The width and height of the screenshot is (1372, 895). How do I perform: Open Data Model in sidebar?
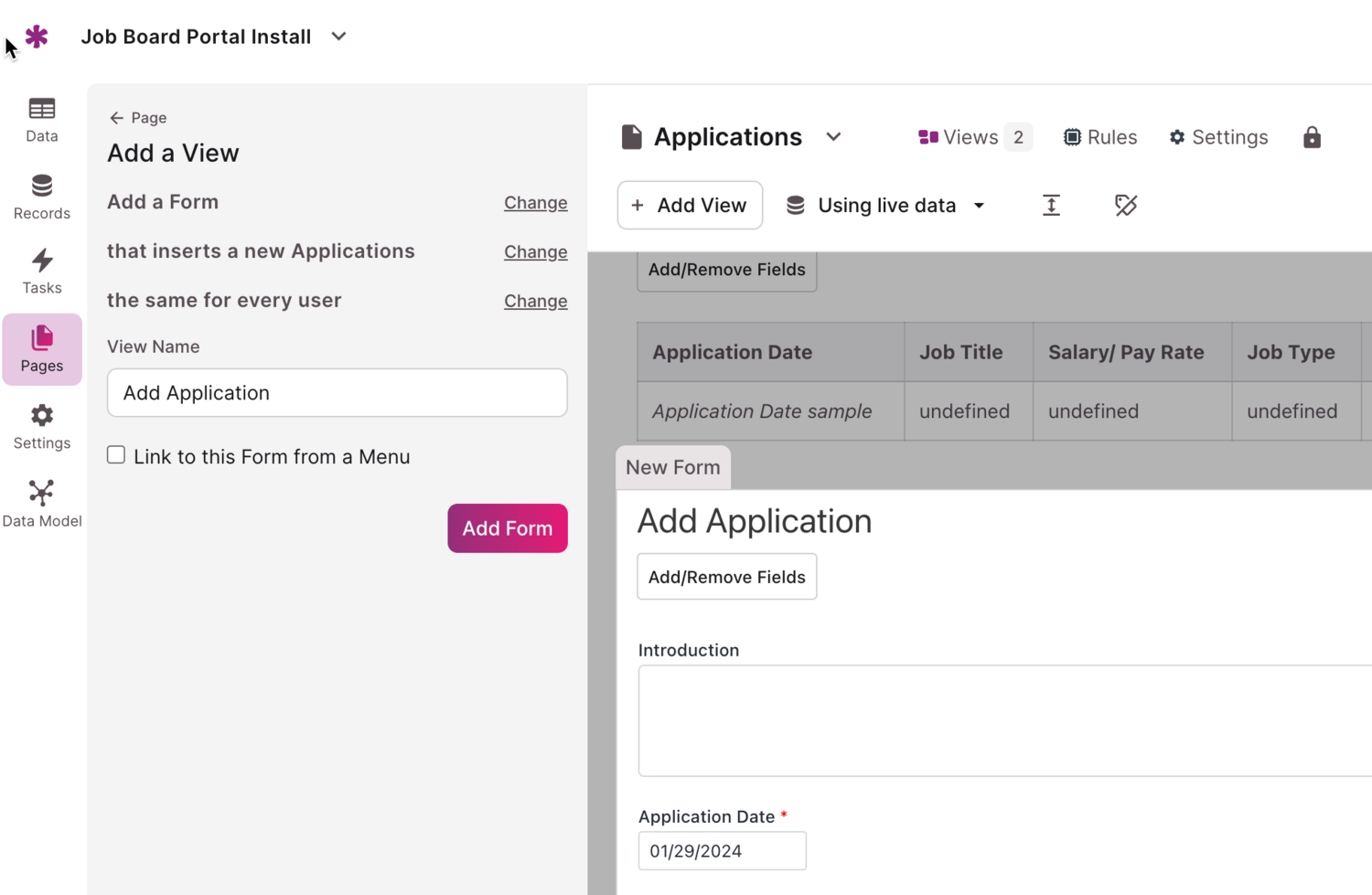tap(42, 504)
